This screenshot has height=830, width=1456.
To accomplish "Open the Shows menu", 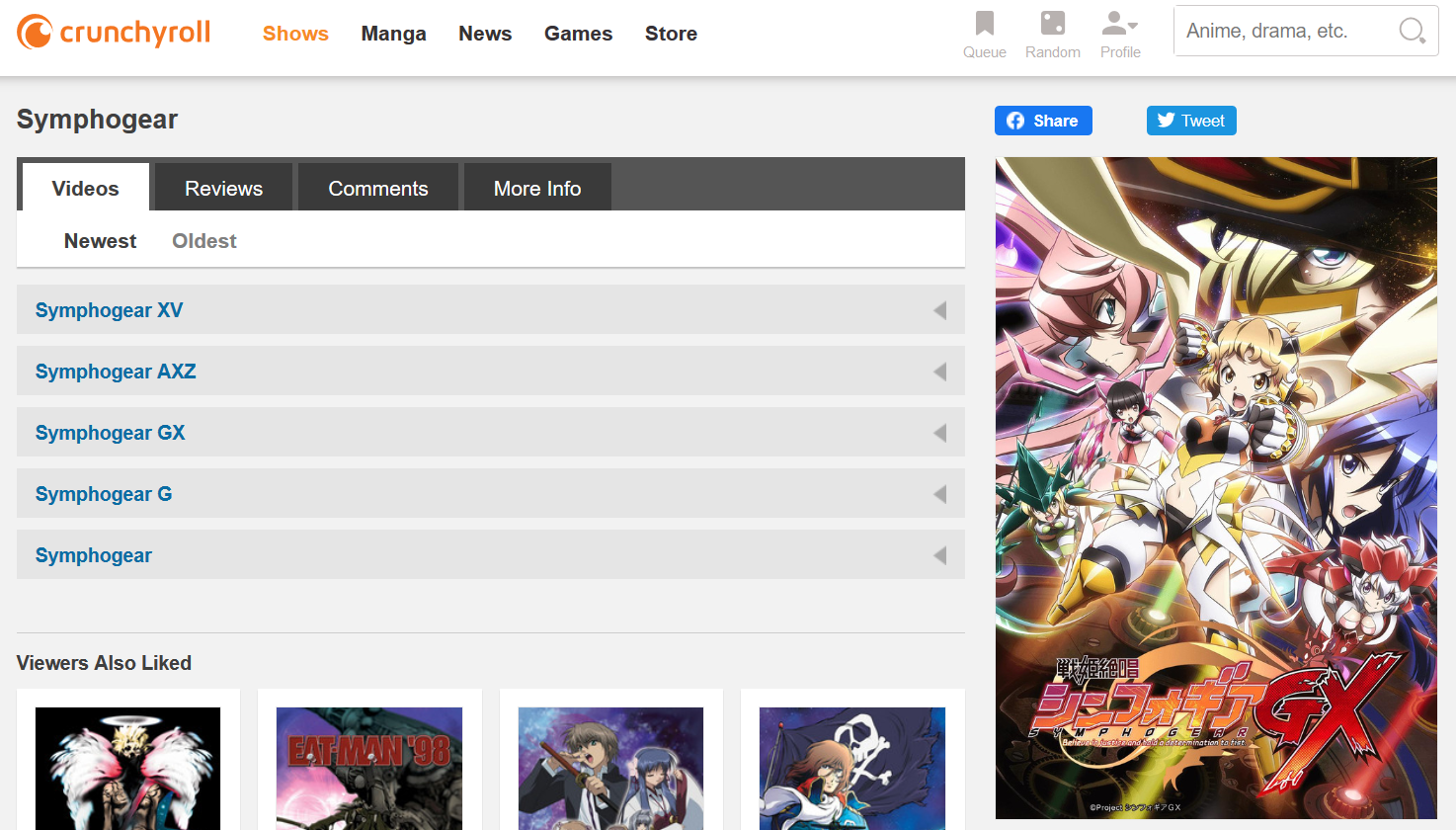I will 295,34.
